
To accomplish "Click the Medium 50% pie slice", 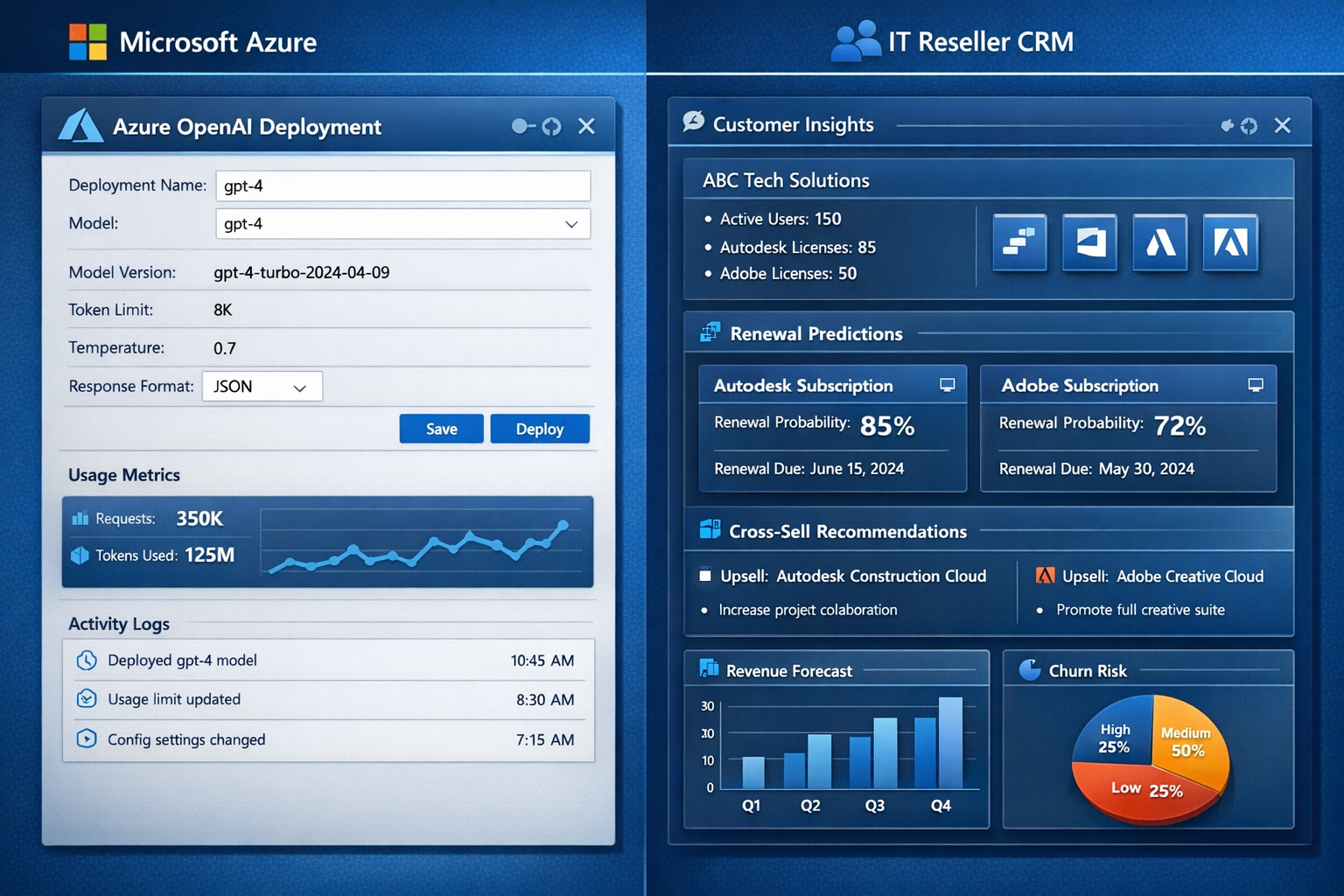I will (x=1188, y=742).
